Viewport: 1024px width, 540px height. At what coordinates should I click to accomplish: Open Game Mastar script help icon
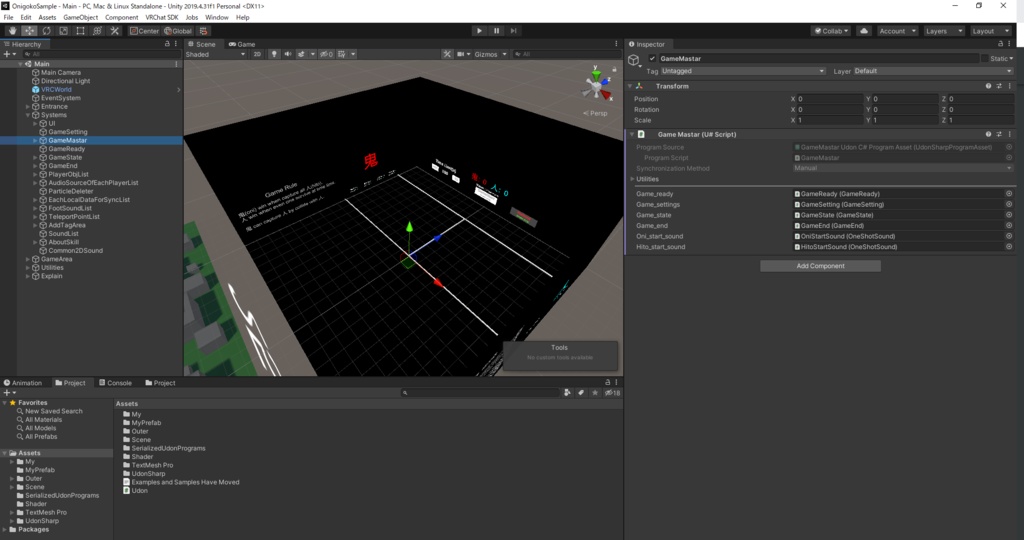[988, 135]
